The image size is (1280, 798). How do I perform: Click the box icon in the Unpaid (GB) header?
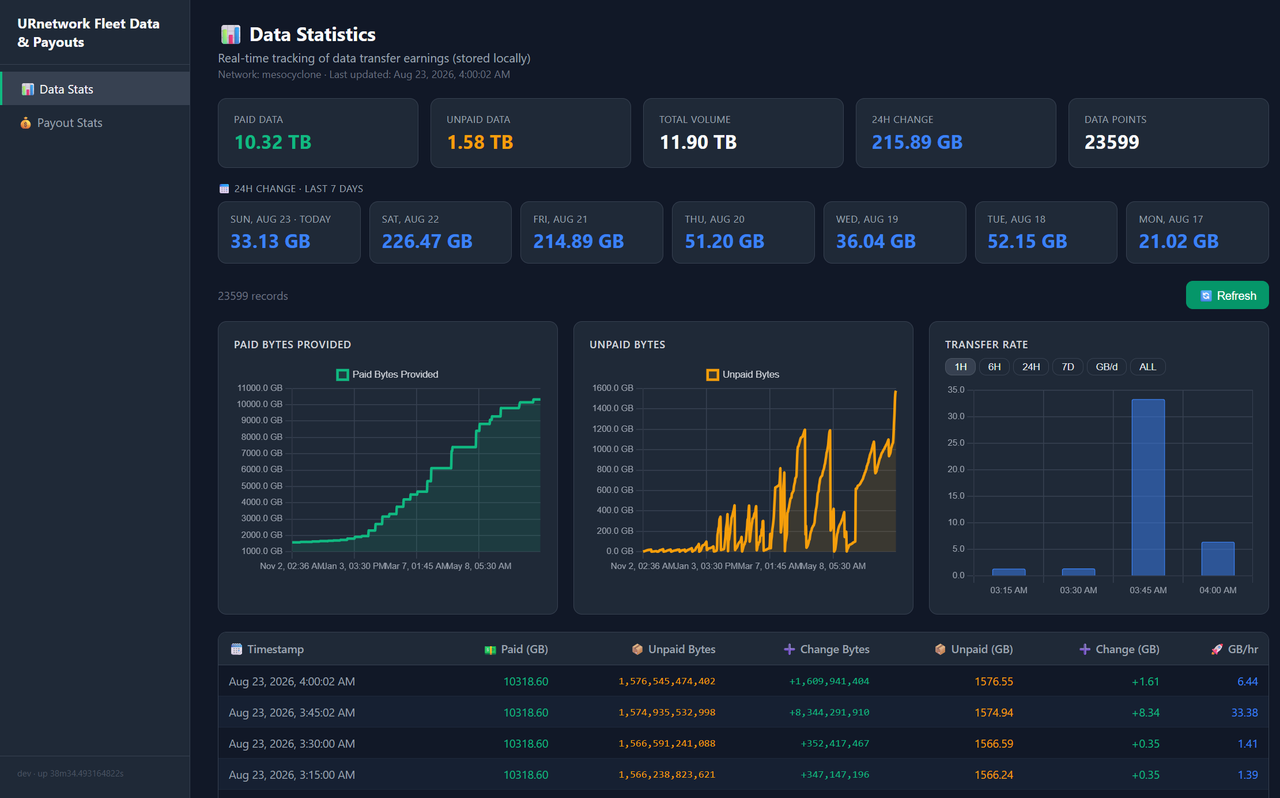point(940,649)
